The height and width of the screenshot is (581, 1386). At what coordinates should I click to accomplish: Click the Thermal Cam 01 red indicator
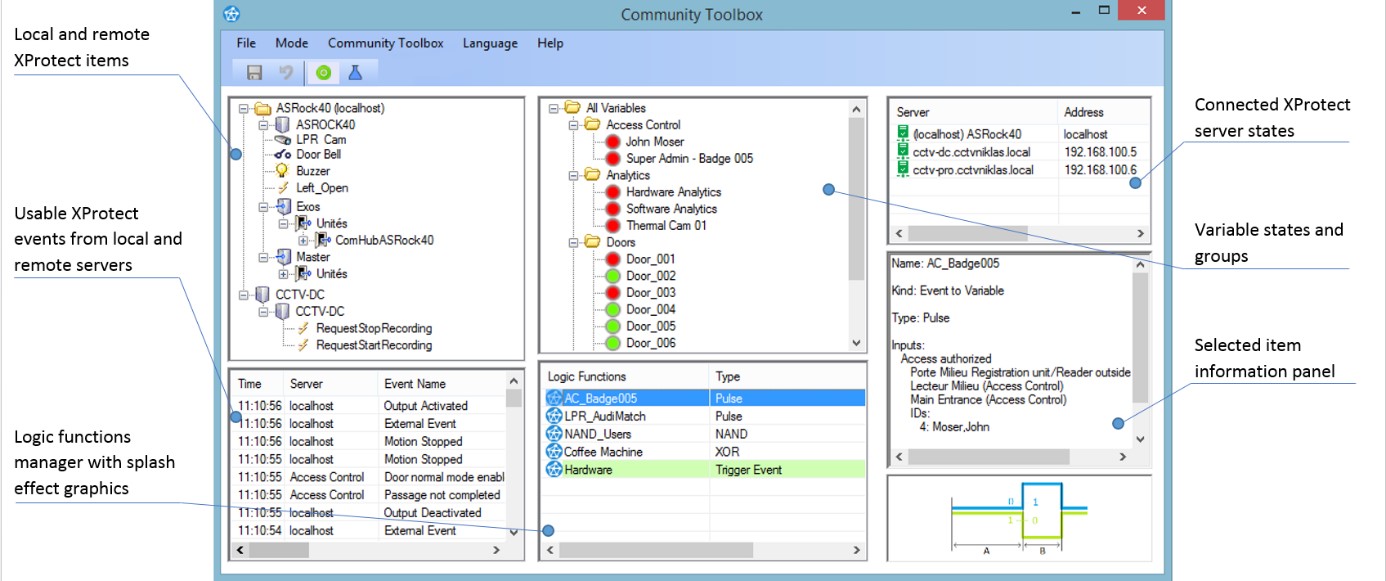[613, 226]
